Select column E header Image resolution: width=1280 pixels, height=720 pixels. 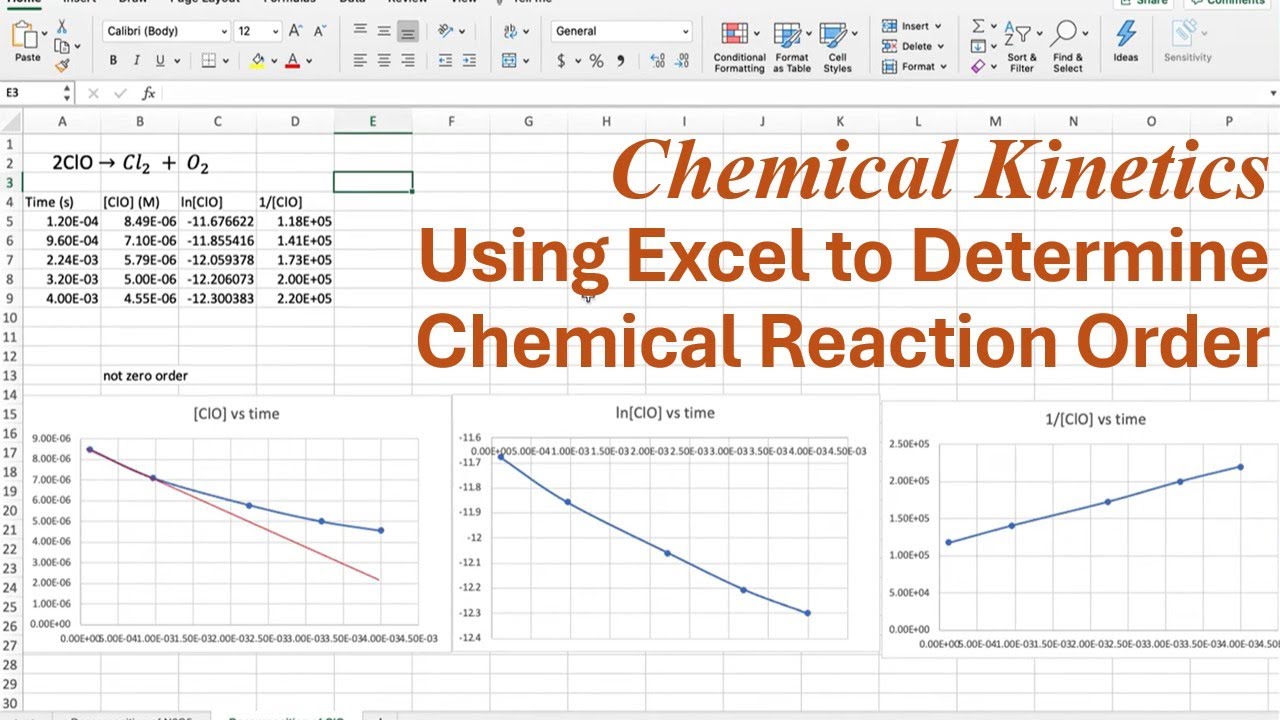click(x=373, y=122)
